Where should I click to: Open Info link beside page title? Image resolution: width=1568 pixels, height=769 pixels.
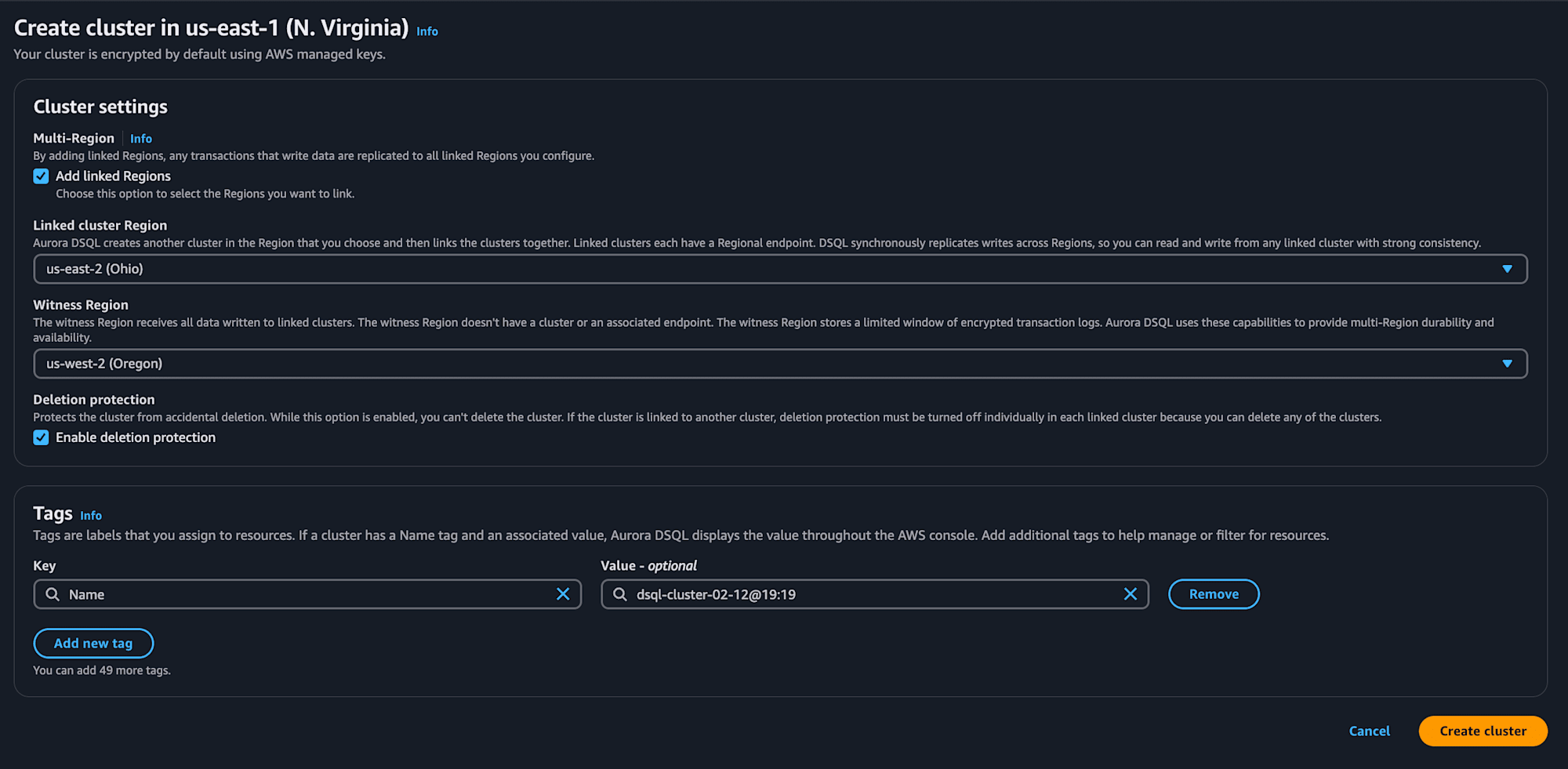[x=427, y=31]
